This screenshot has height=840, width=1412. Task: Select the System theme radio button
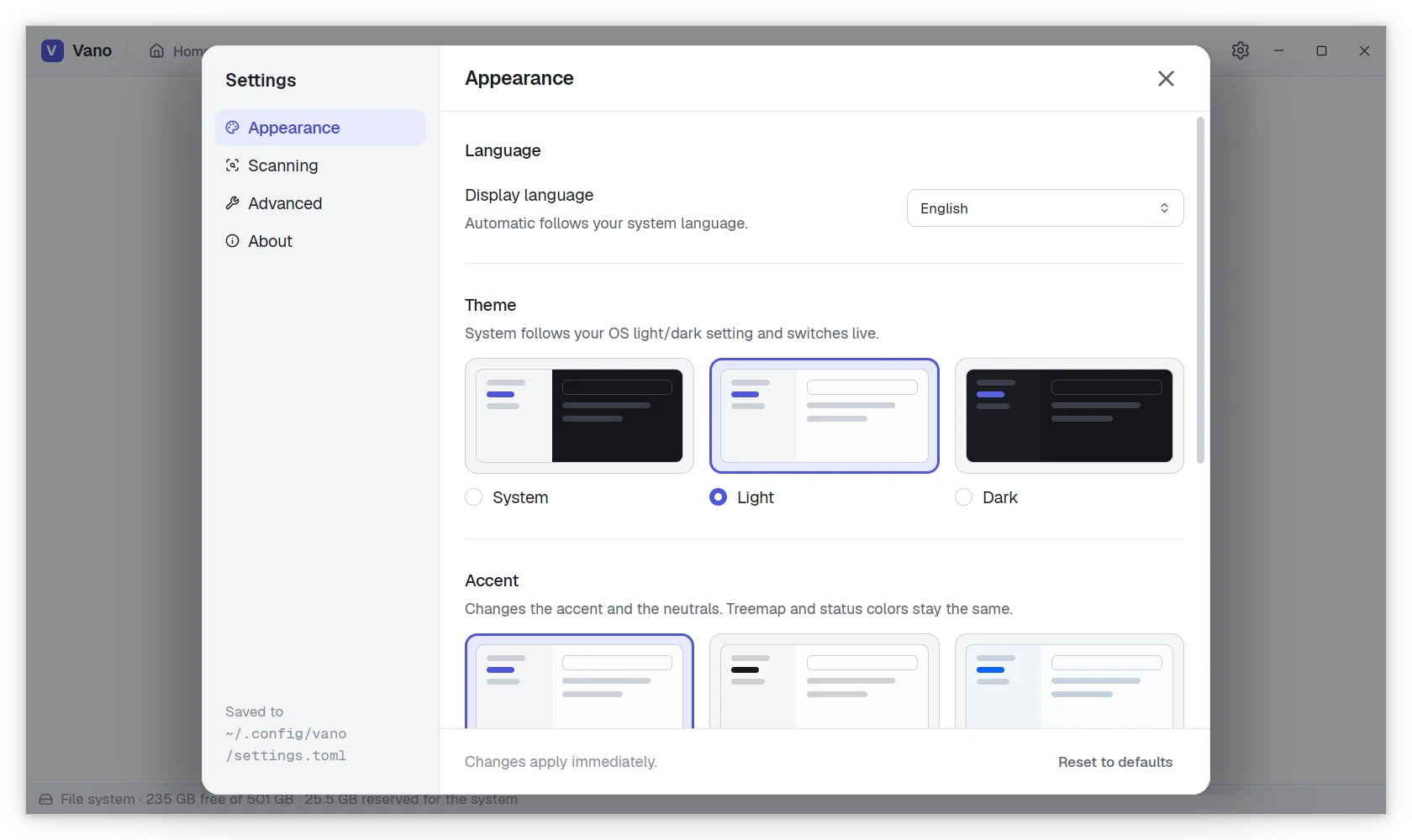click(x=474, y=497)
